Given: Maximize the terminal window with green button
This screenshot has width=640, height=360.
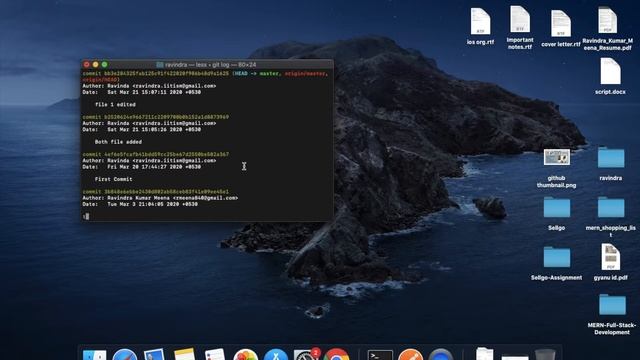Looking at the screenshot, I should point(104,64).
